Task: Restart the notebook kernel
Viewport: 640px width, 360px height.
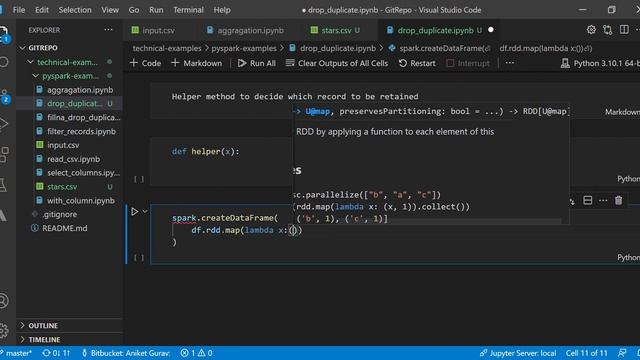Action: click(417, 63)
